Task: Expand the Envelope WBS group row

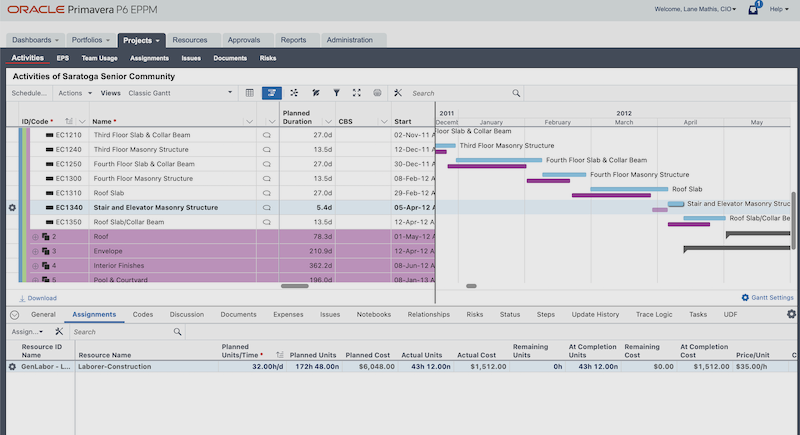Action: [35, 251]
